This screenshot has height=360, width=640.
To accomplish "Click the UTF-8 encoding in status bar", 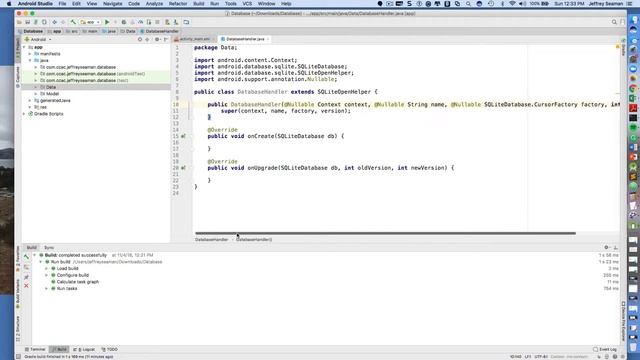I will pyautogui.click(x=541, y=357).
